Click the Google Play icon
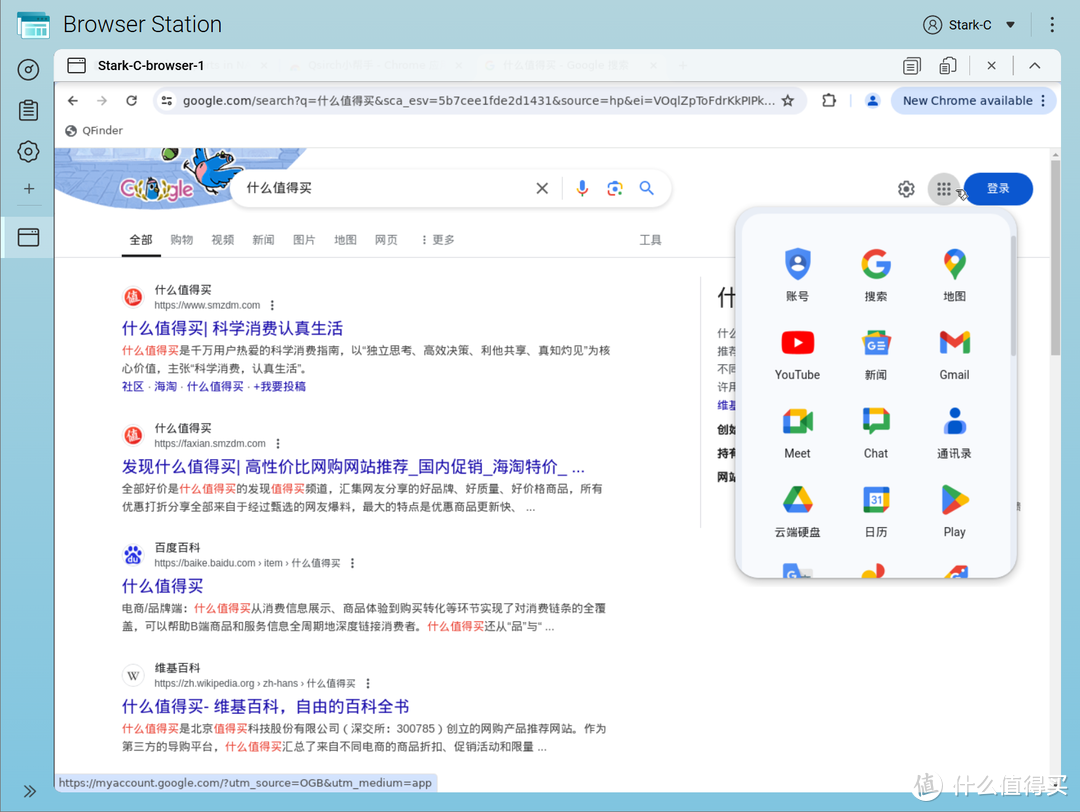 click(x=953, y=500)
